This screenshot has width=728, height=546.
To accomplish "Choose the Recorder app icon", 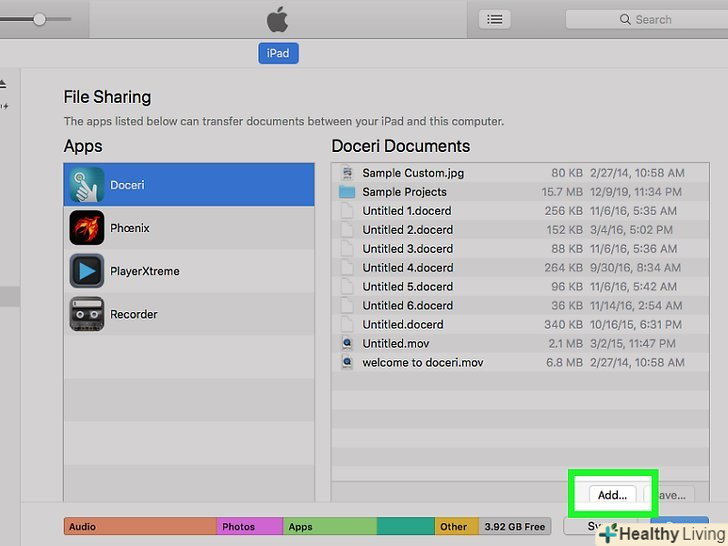I will (86, 314).
